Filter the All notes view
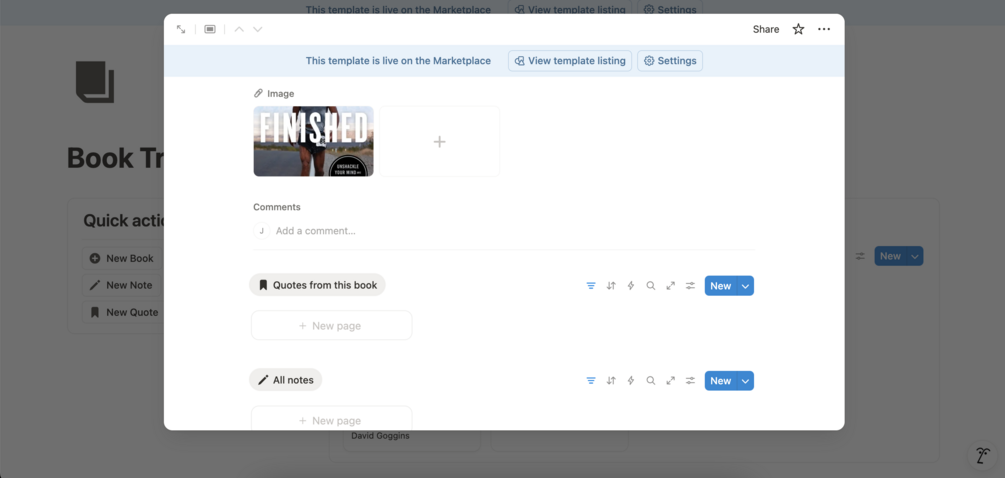The width and height of the screenshot is (1005, 478). (x=591, y=381)
